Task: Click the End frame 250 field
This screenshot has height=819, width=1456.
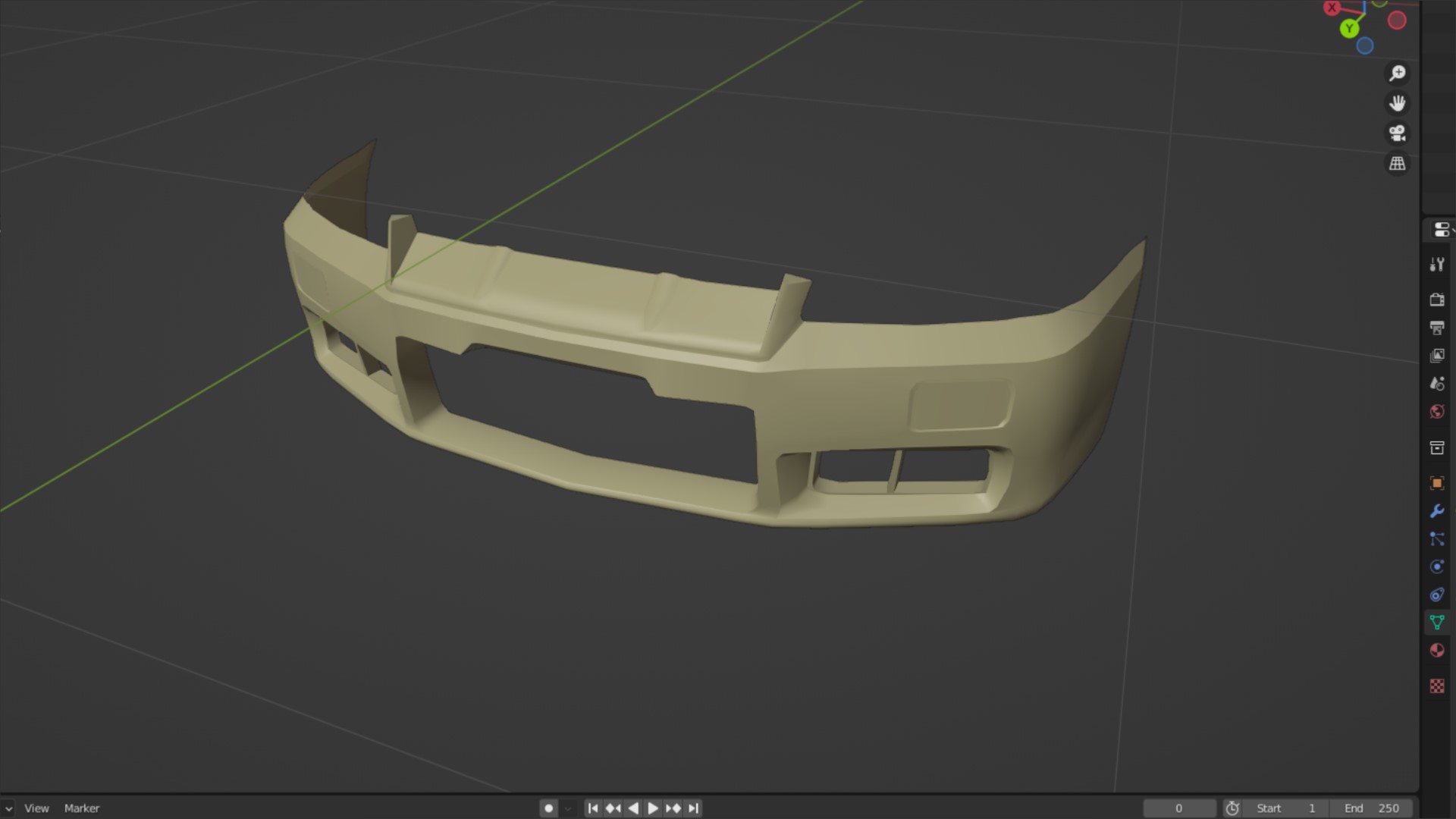Action: [x=1374, y=808]
